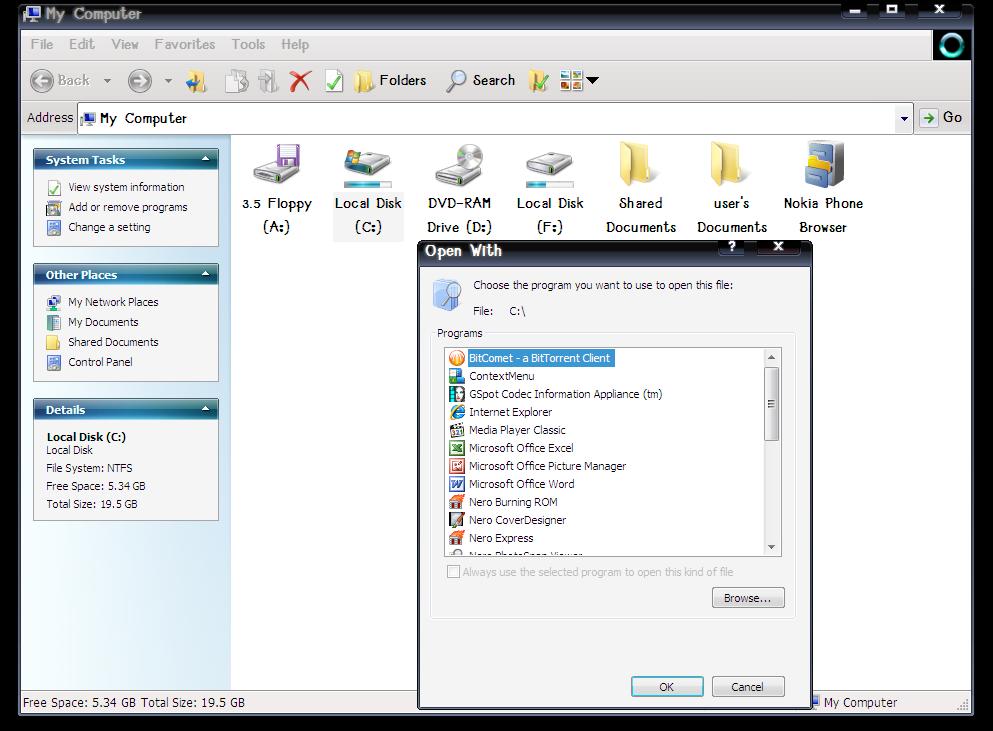Select Microsoft Office Excel program
Image resolution: width=993 pixels, height=731 pixels.
click(x=521, y=448)
